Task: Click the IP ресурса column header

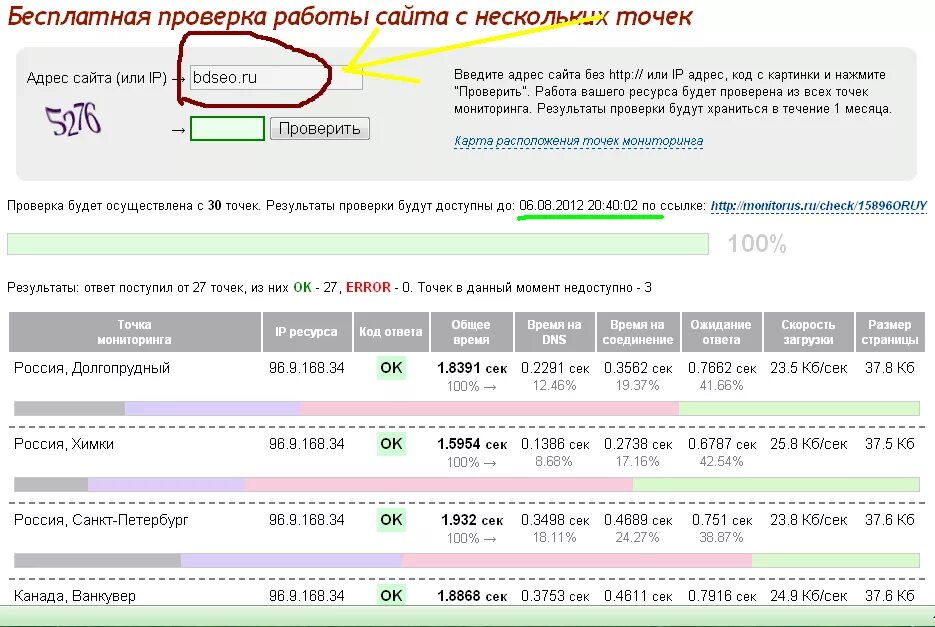Action: click(x=306, y=332)
